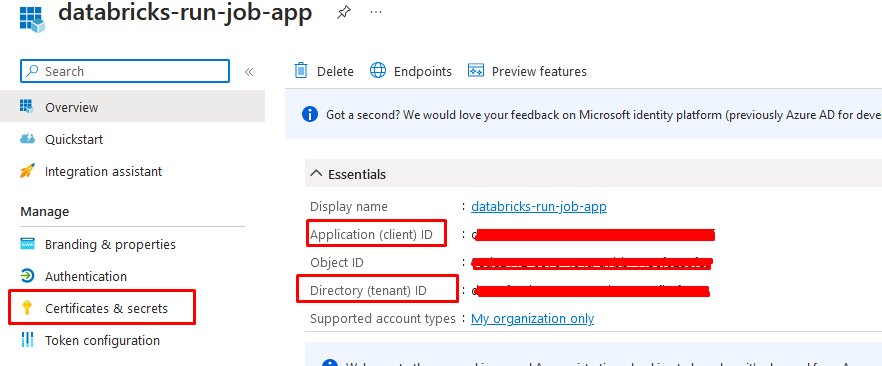Open the databricks-run-job-app display name link
The image size is (882, 366).
[x=539, y=206]
